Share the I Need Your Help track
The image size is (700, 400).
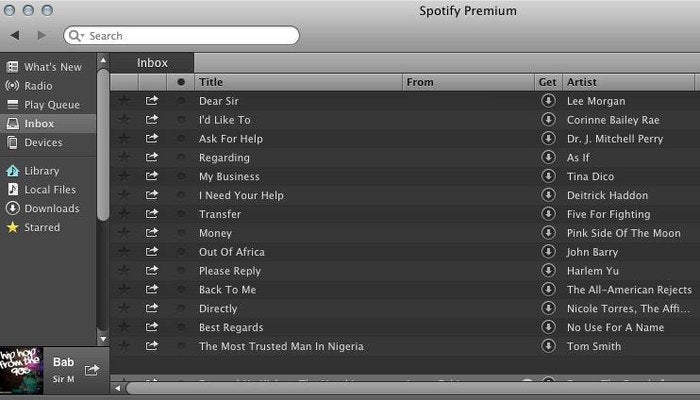tap(152, 195)
